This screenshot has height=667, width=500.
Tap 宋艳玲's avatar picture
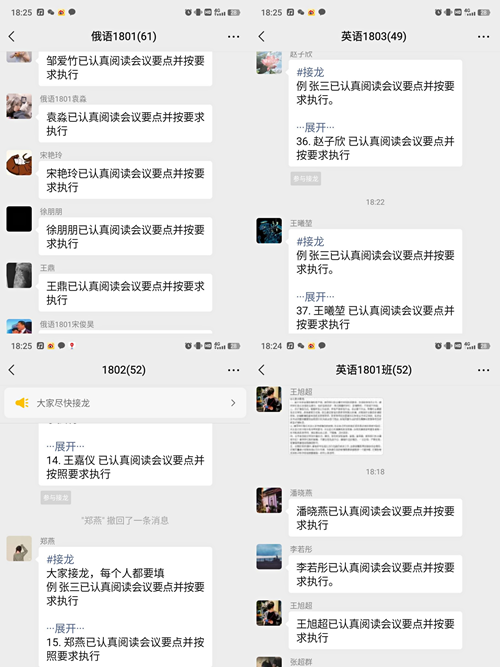pyautogui.click(x=19, y=162)
